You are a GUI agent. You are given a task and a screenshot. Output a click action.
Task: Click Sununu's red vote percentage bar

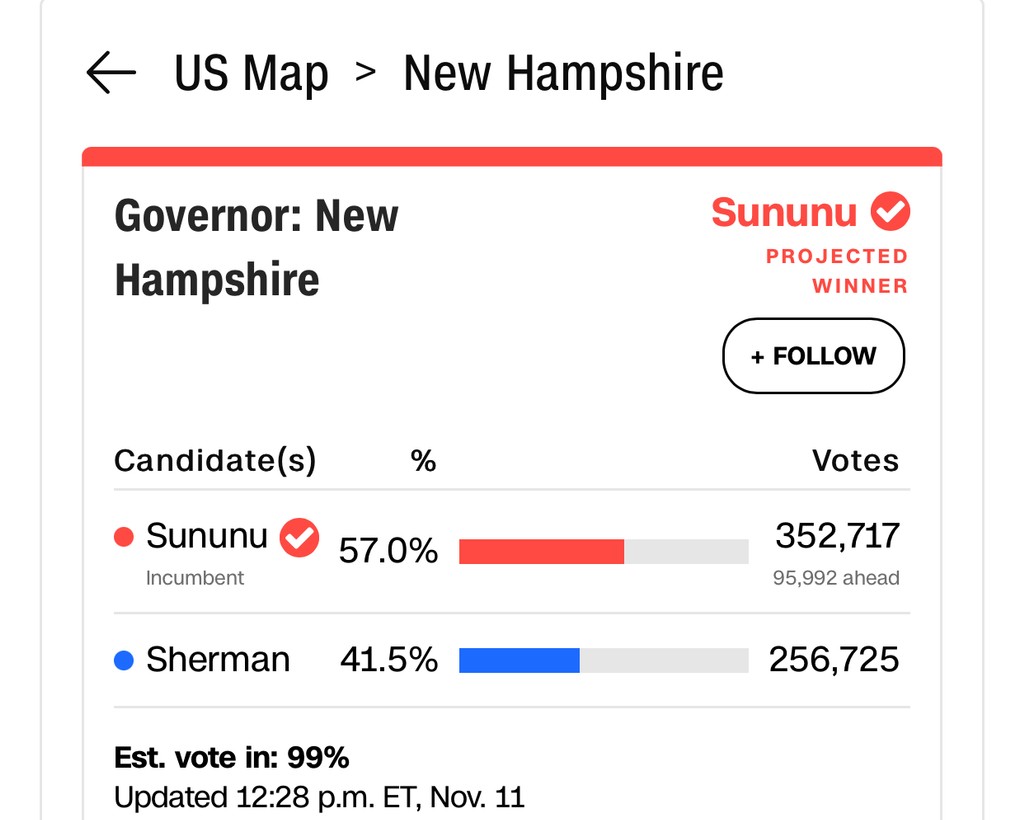click(541, 551)
